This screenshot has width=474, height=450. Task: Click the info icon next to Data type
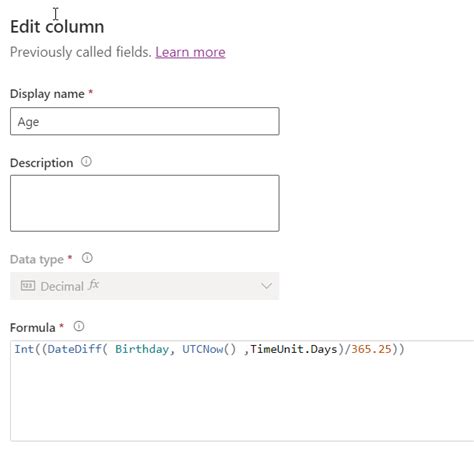[x=87, y=258]
